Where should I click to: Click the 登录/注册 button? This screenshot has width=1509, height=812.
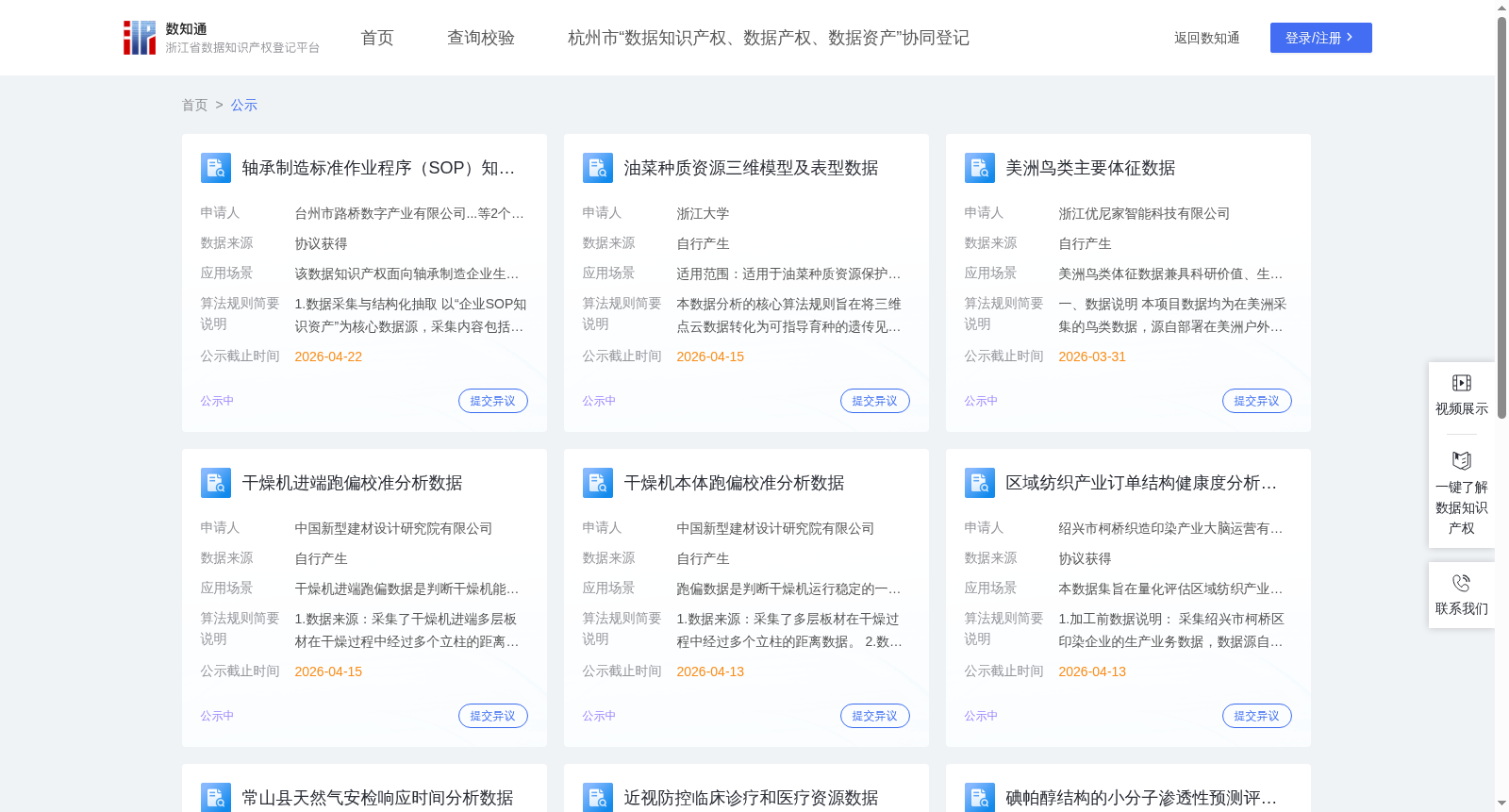click(1321, 38)
